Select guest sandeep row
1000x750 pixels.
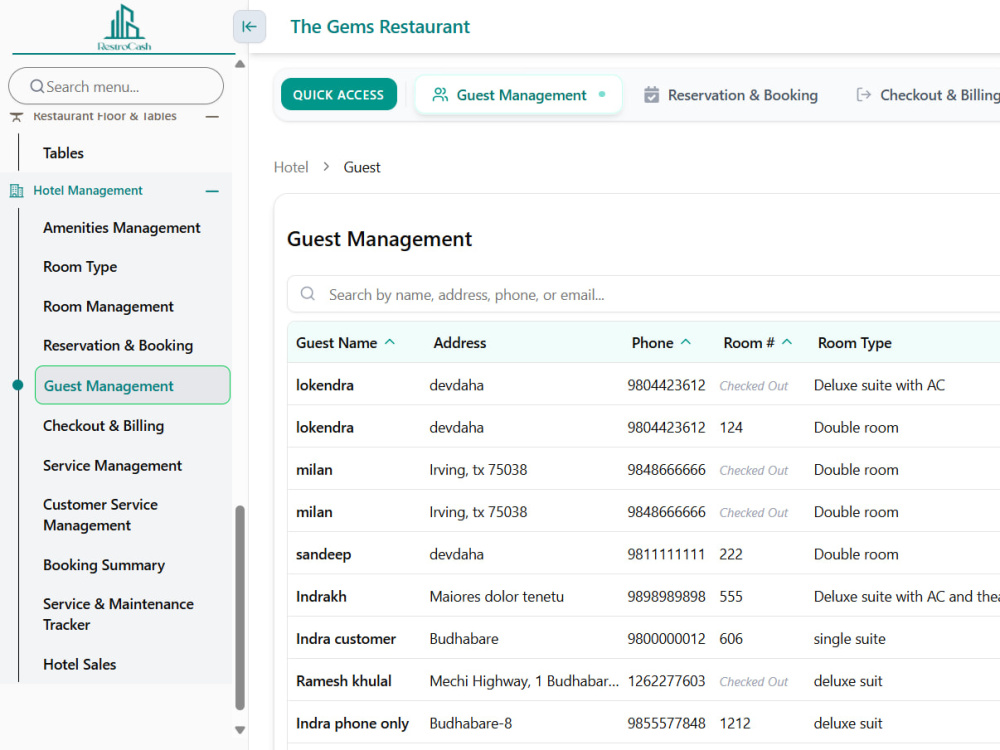[x=643, y=554]
